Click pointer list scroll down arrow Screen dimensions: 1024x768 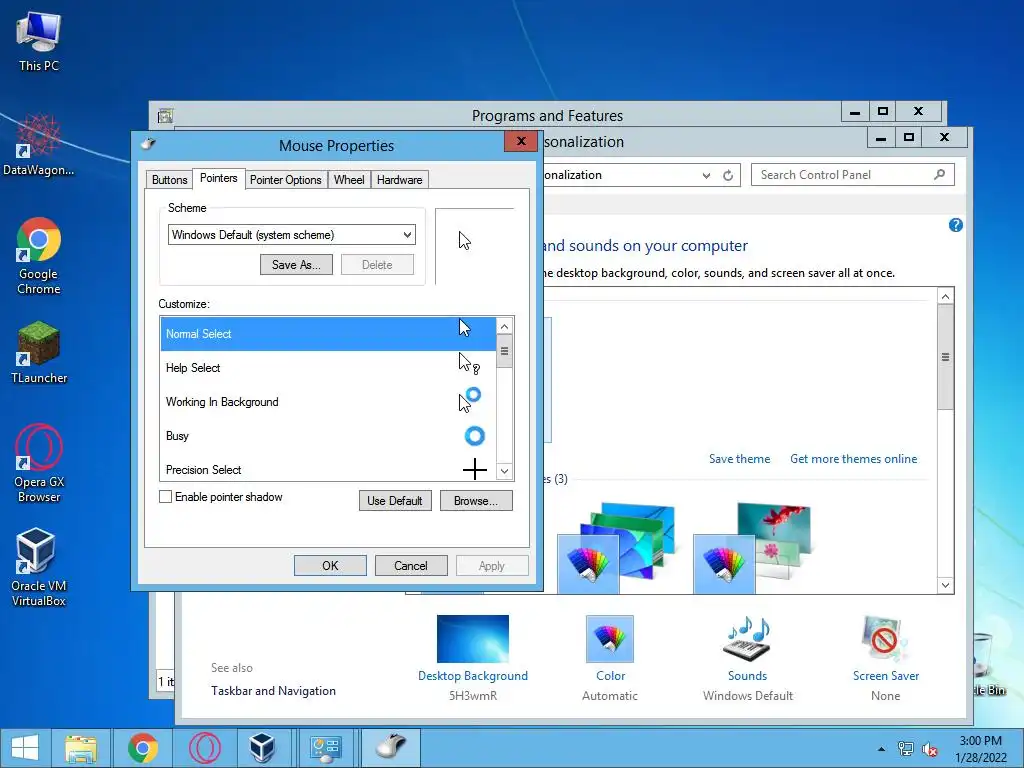(504, 471)
